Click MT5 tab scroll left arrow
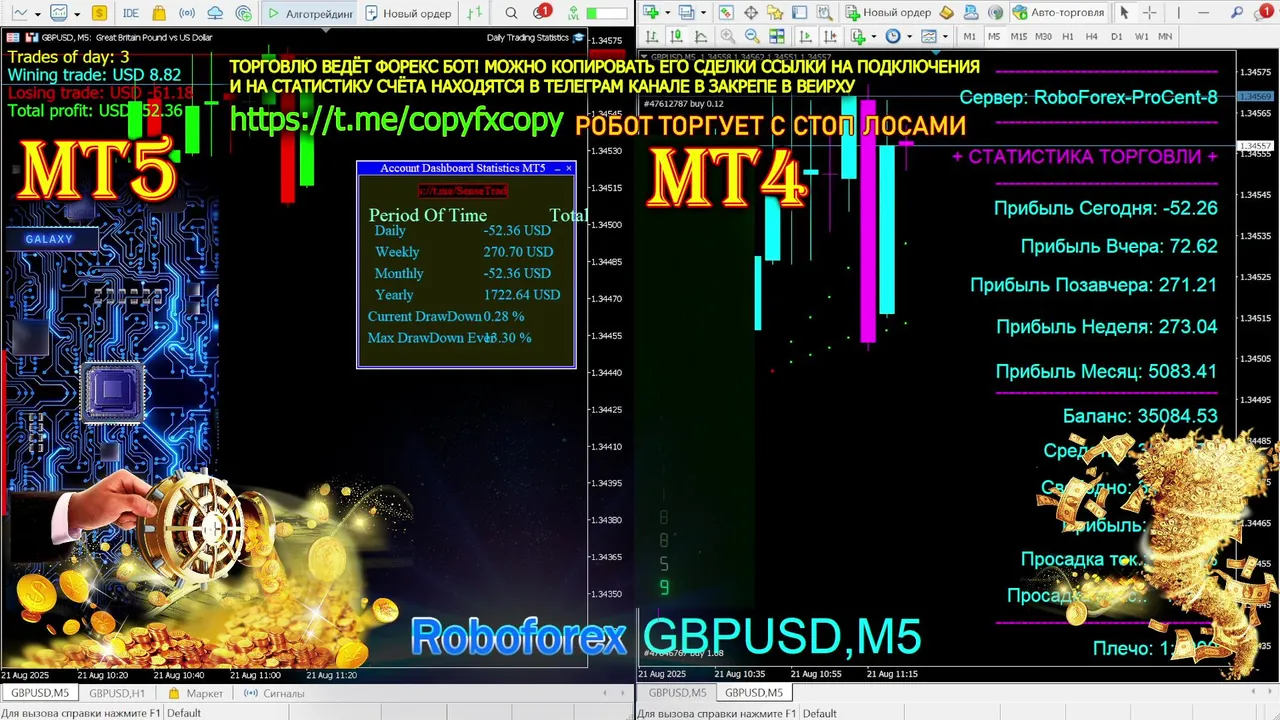Image resolution: width=1280 pixels, height=720 pixels. pos(604,693)
